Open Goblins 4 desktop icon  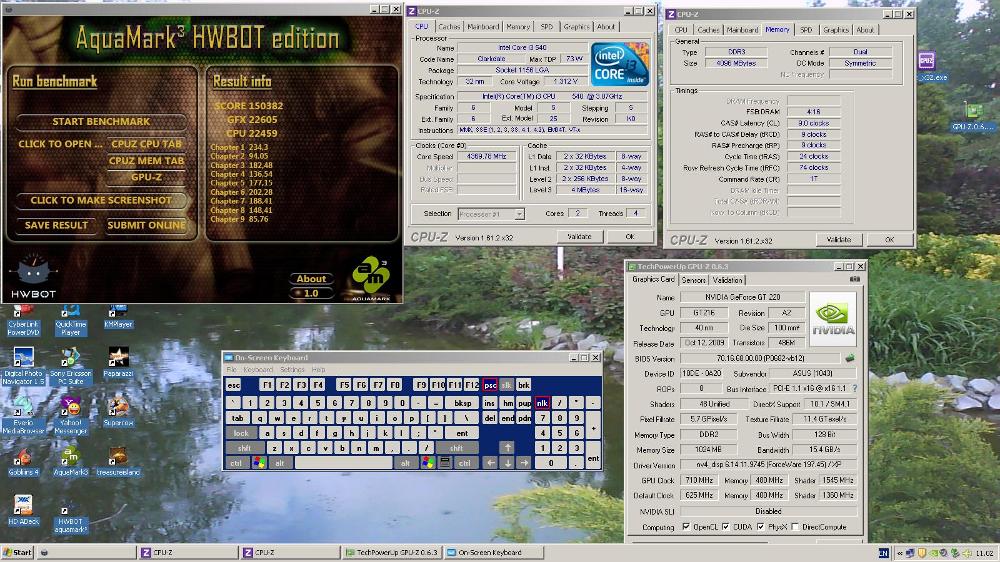tap(24, 462)
